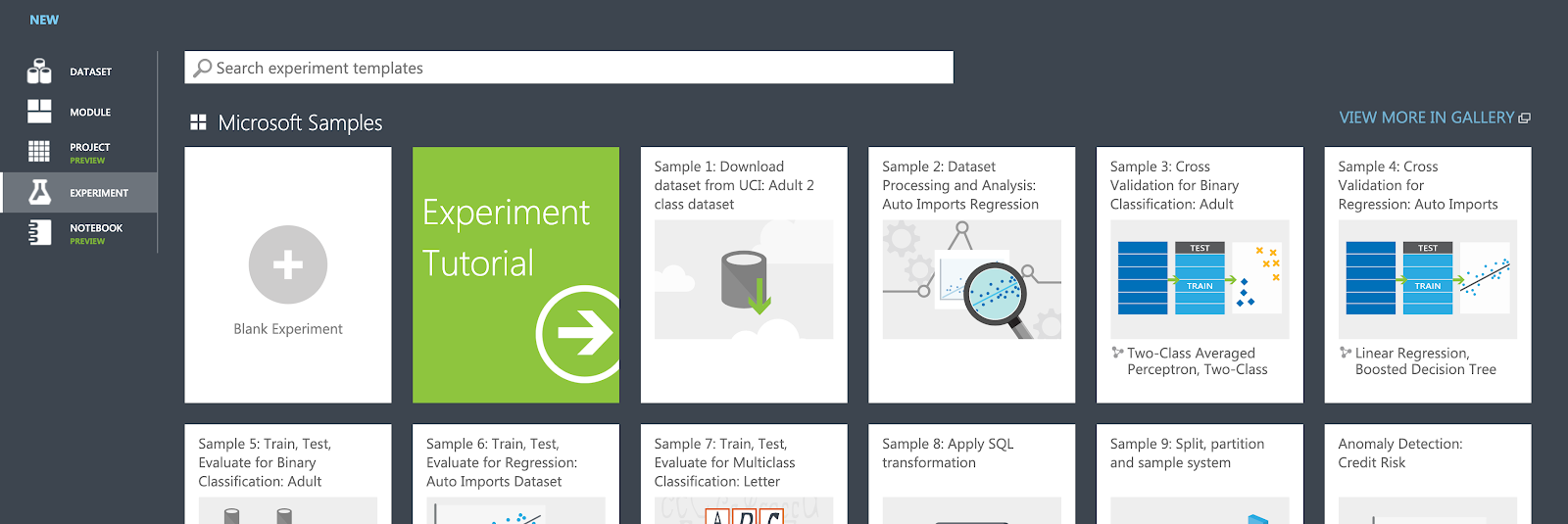The width and height of the screenshot is (1568, 524).
Task: Click Sample 1: Download dataset from UCI title
Action: click(734, 185)
